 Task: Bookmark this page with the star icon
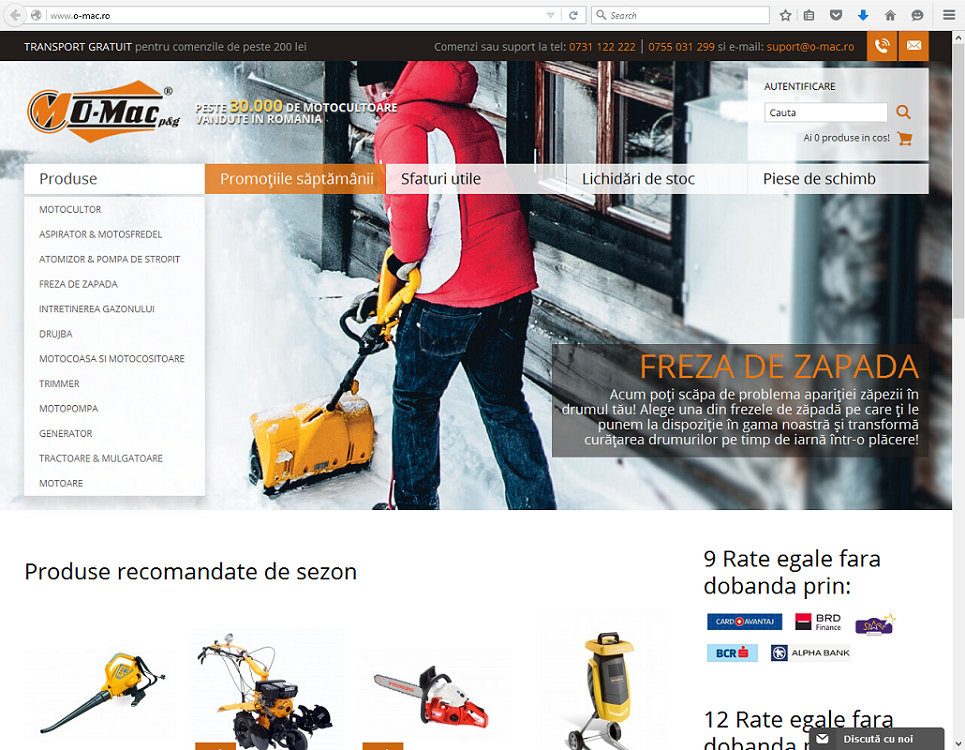pos(785,15)
